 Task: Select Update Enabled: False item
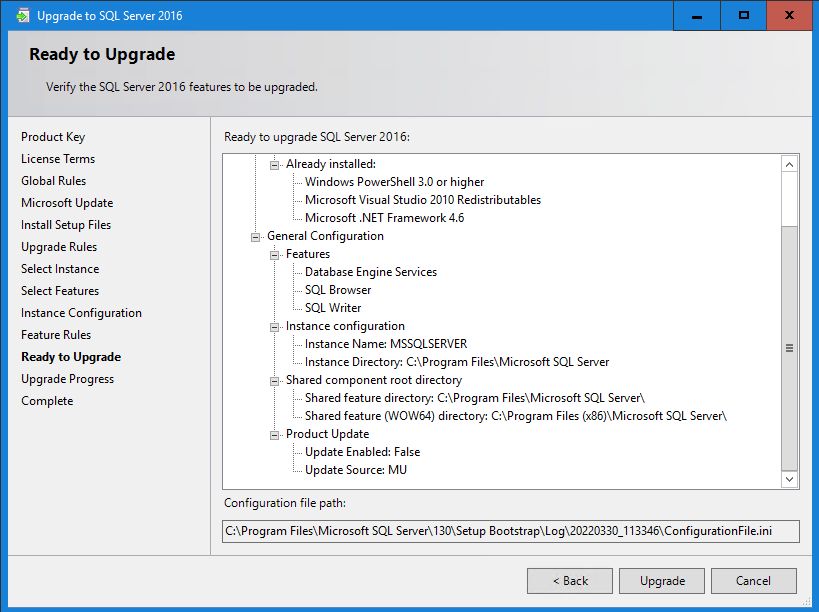pyautogui.click(x=362, y=452)
